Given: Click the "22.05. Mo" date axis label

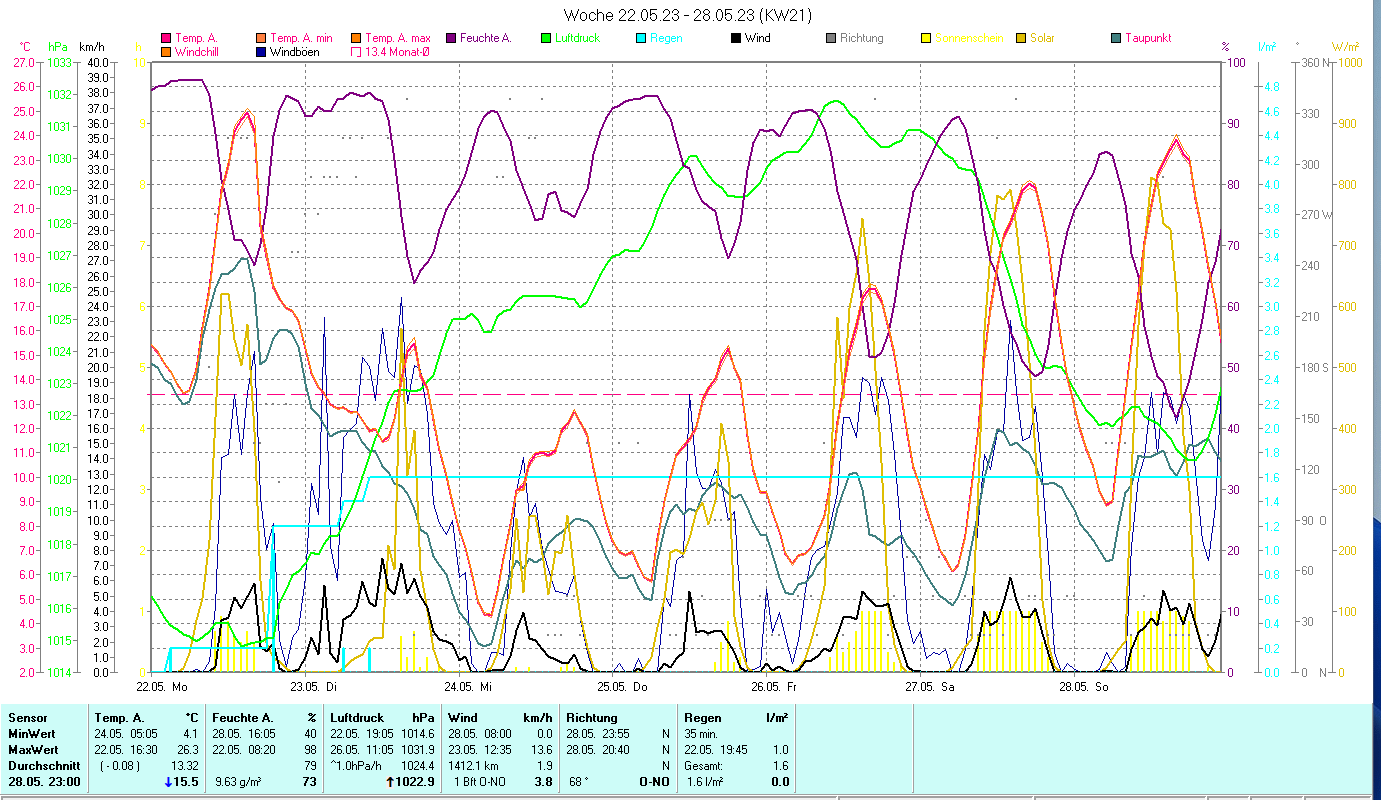Looking at the screenshot, I should [163, 687].
